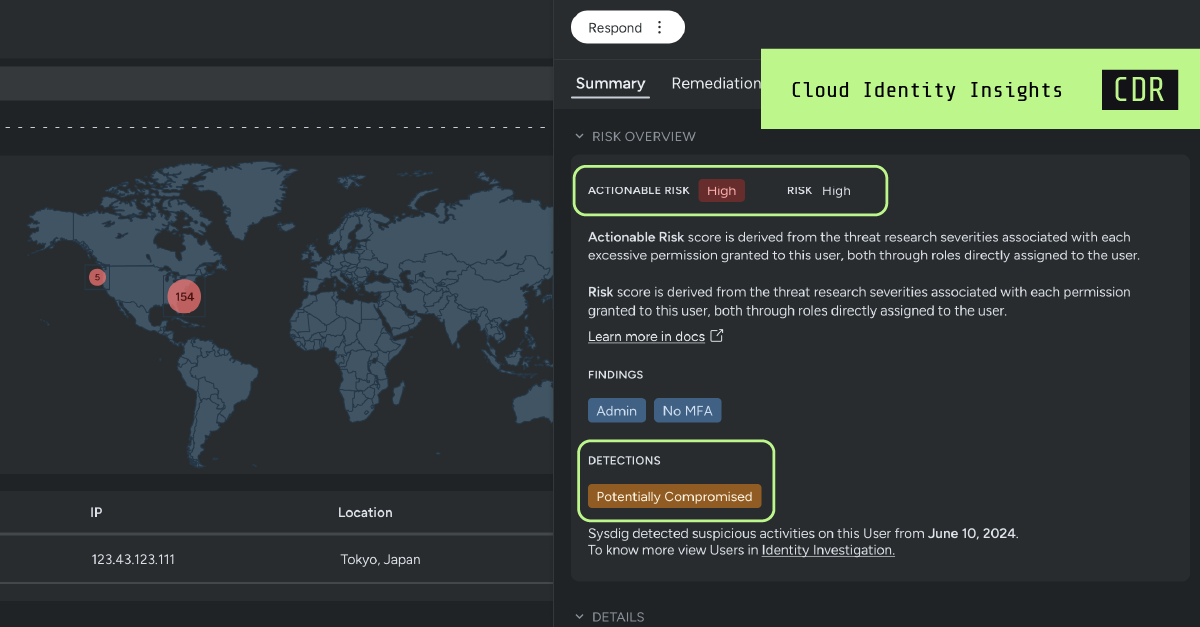Click the external link icon beside Learn more
This screenshot has height=627, width=1200.
(x=715, y=335)
